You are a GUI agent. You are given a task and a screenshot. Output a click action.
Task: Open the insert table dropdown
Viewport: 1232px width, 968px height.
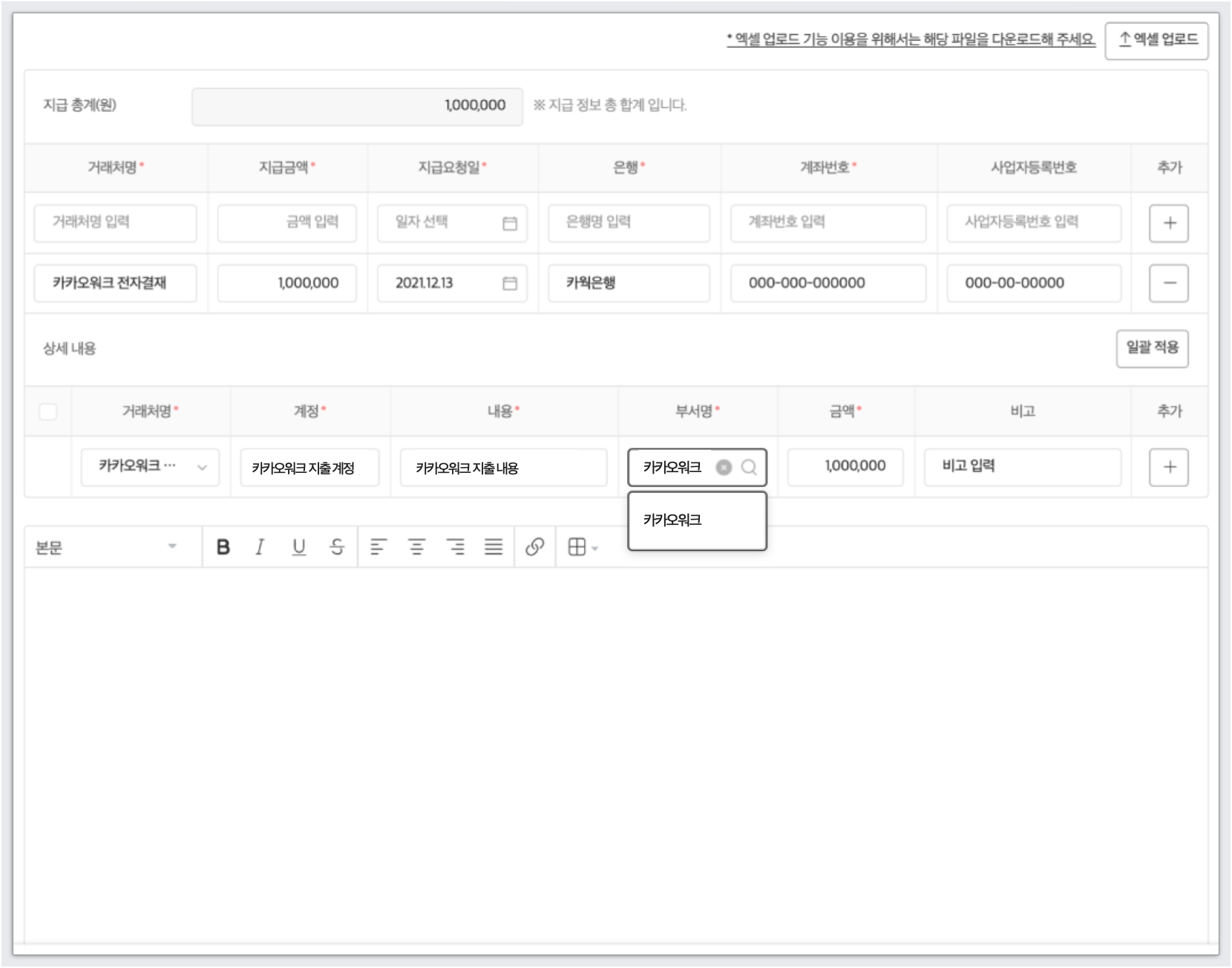click(583, 547)
